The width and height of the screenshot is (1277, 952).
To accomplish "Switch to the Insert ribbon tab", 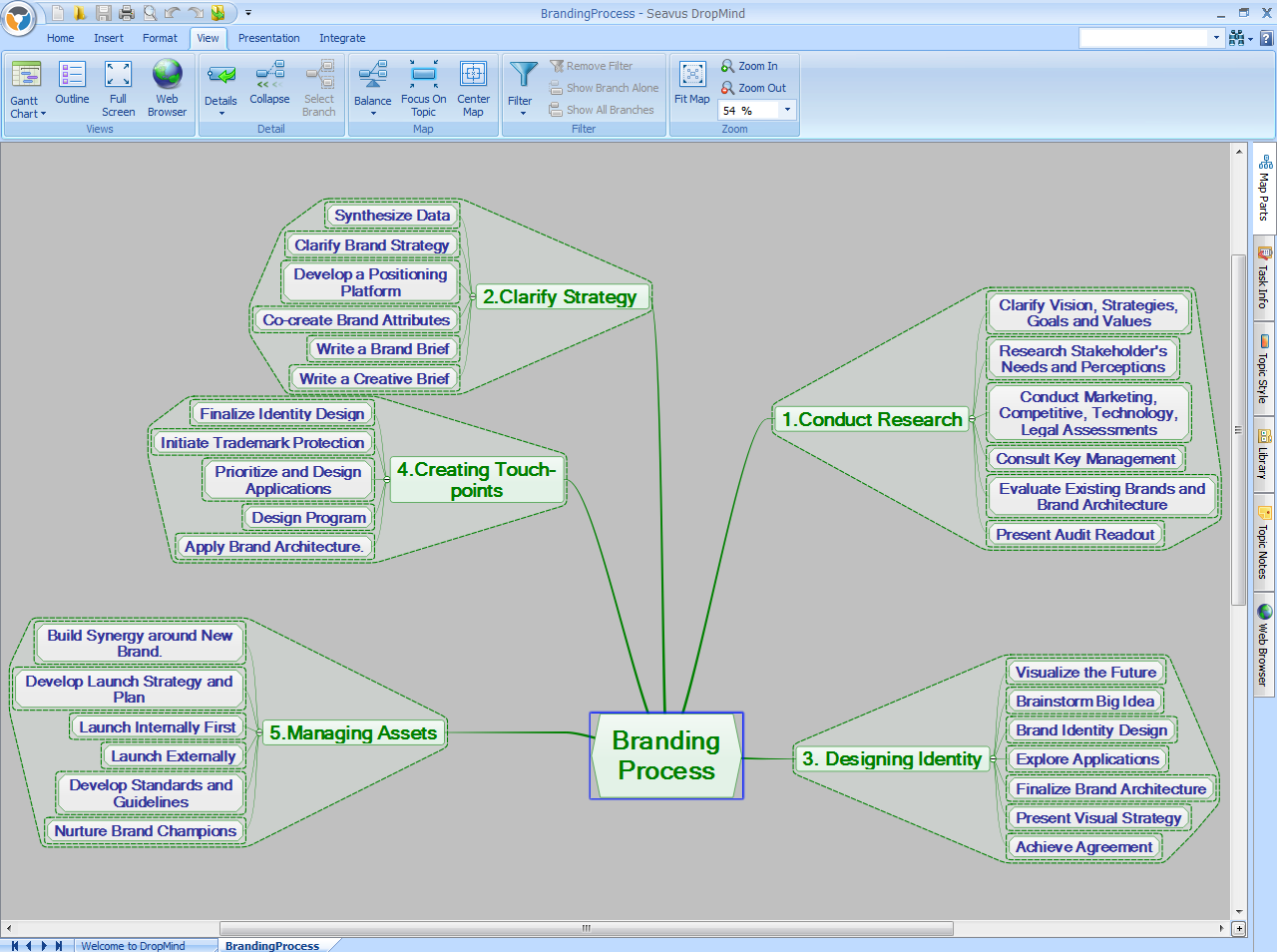I will [108, 38].
